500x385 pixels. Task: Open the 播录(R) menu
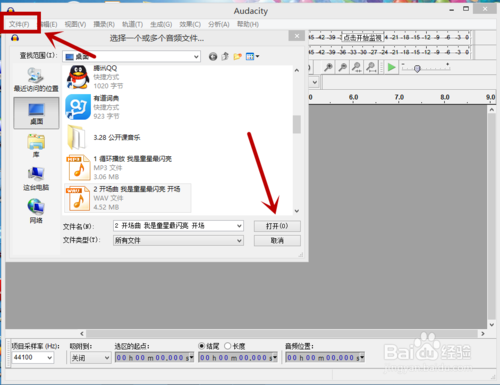point(104,24)
